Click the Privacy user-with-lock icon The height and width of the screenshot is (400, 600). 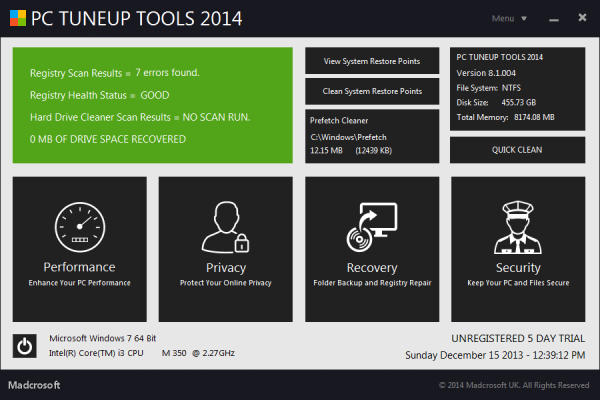click(x=225, y=227)
